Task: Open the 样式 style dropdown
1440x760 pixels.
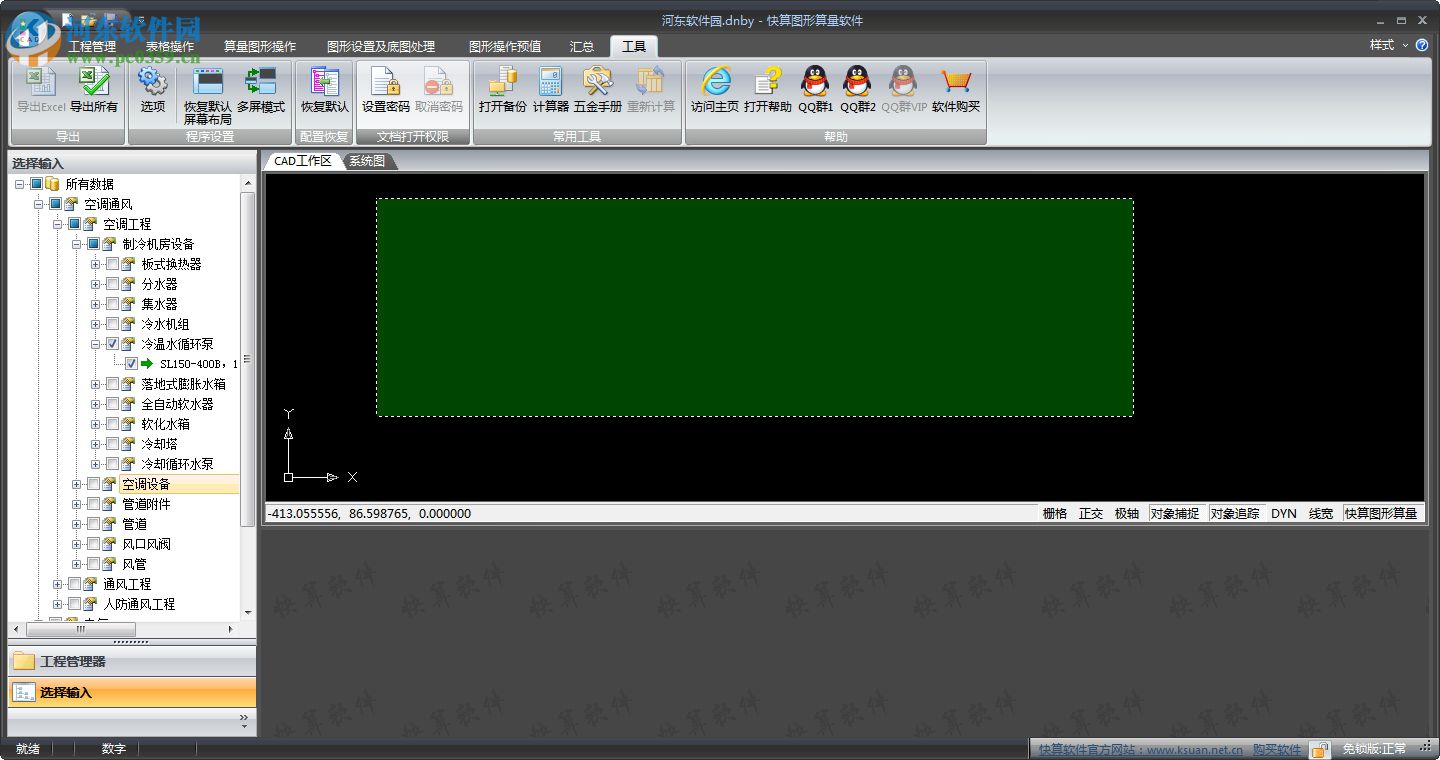Action: click(1388, 45)
